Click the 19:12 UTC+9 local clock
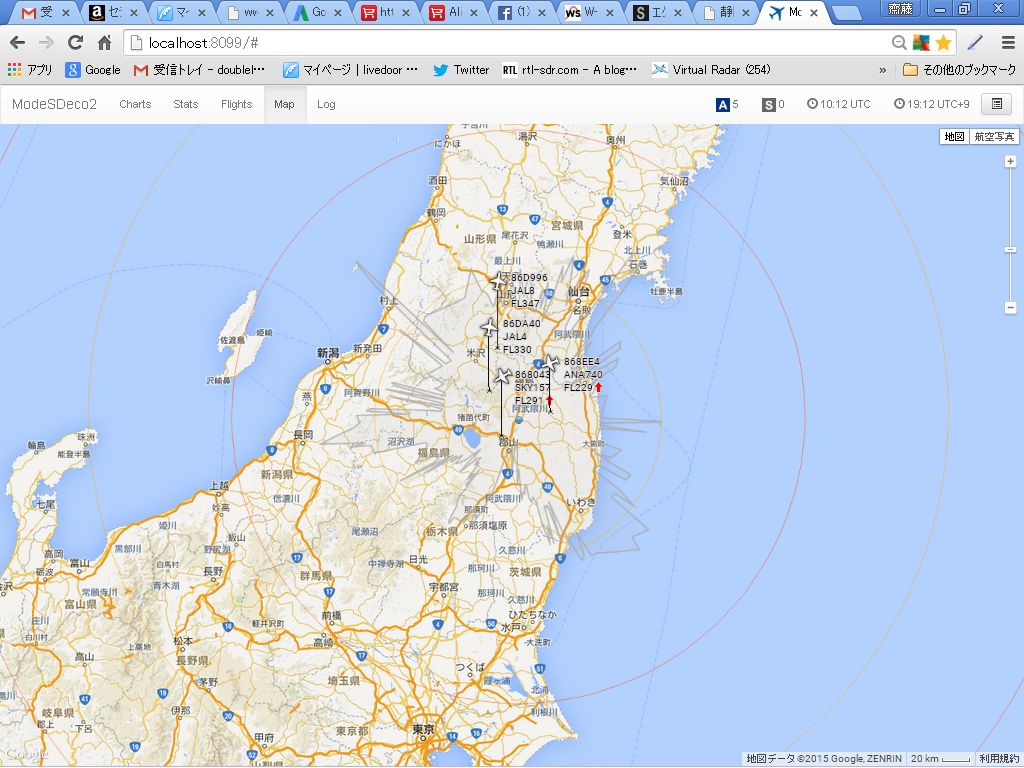 click(x=932, y=104)
